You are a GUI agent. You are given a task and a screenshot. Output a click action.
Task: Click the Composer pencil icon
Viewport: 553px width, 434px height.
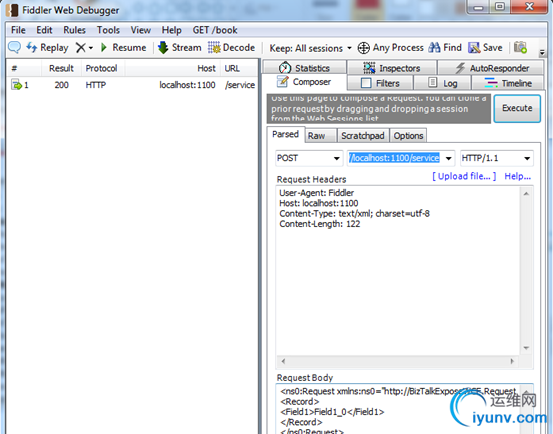(282, 81)
